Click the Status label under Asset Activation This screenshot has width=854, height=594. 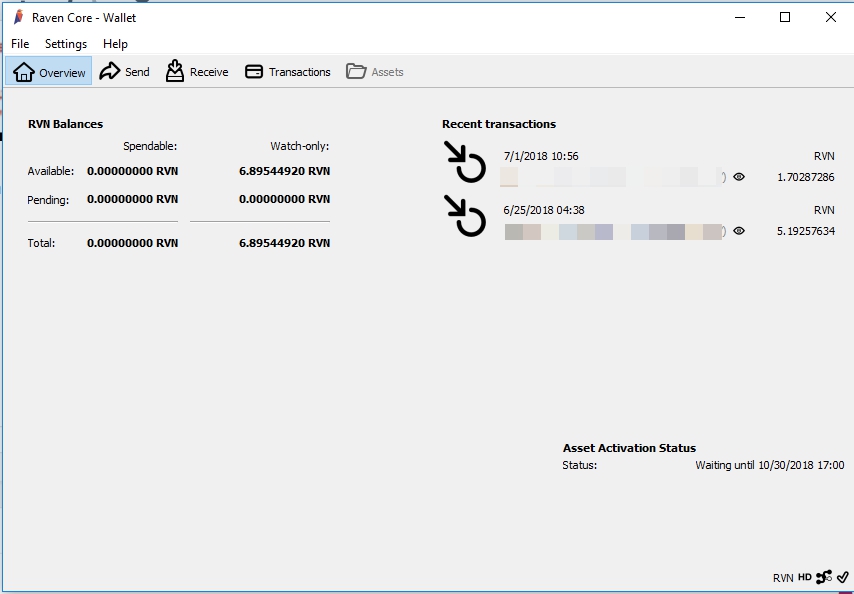point(580,466)
